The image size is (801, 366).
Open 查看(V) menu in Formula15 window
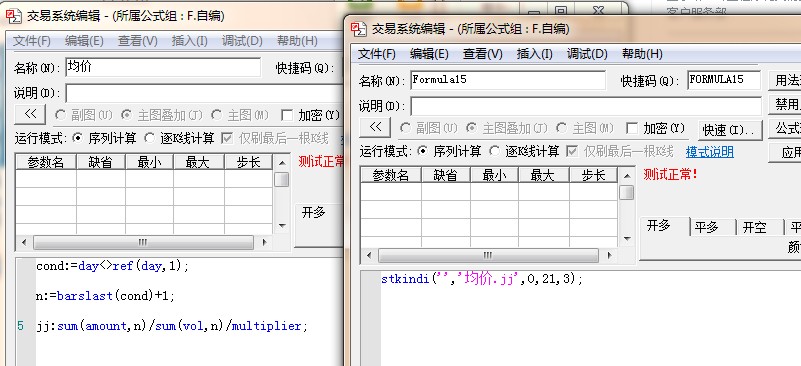482,54
